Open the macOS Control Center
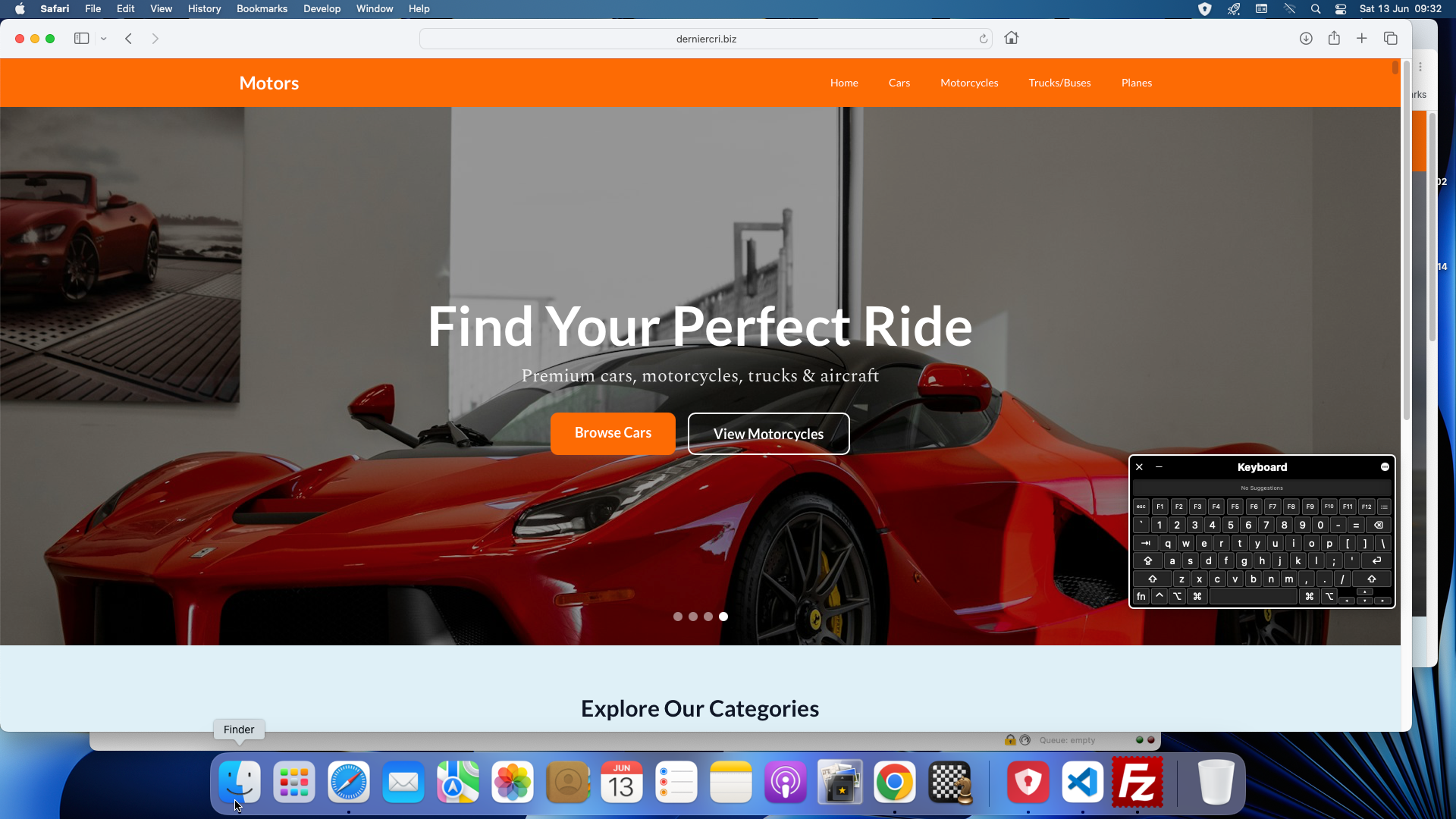1456x819 pixels. point(1341,9)
